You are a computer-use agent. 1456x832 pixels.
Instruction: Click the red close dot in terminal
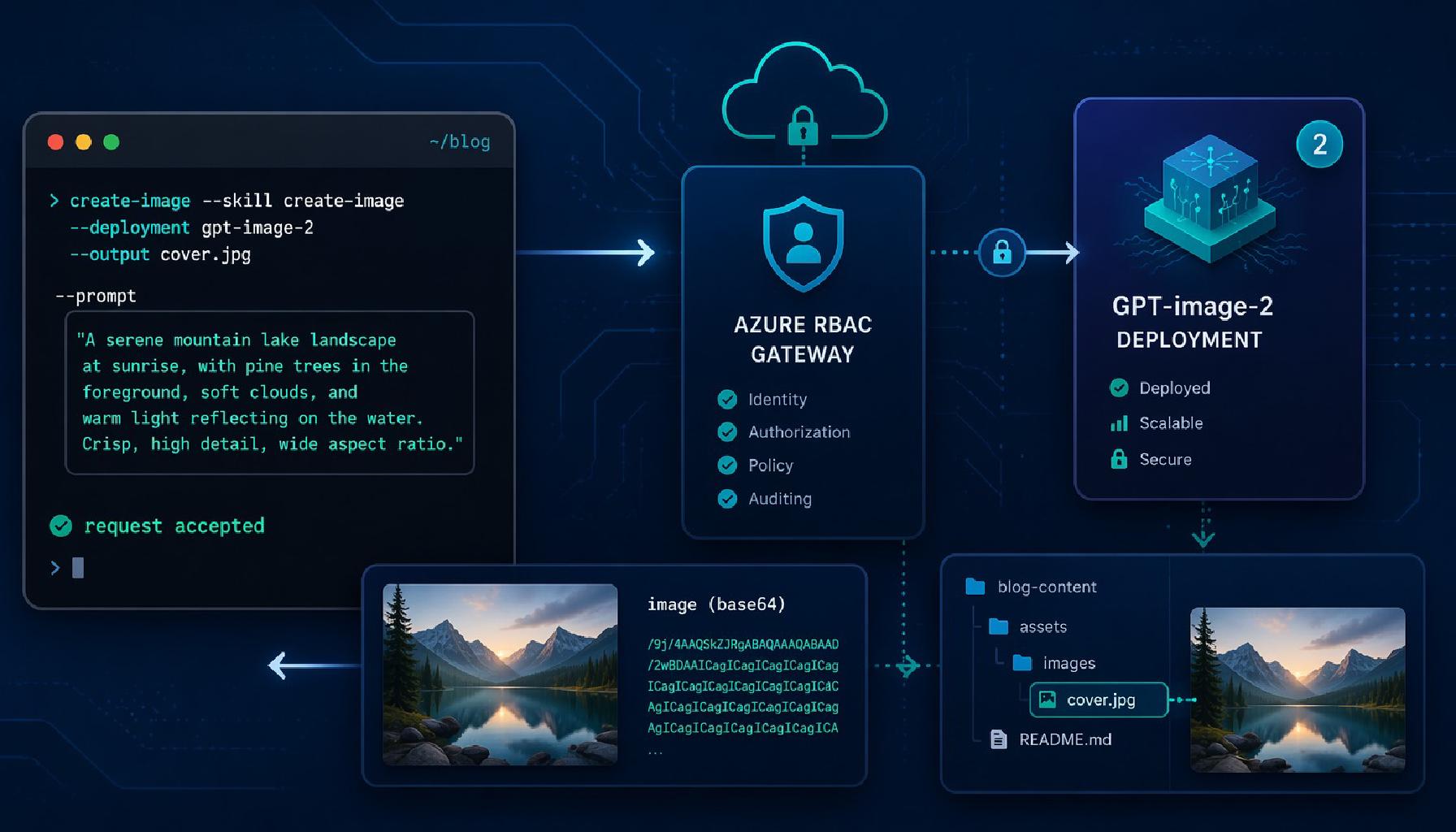point(55,142)
